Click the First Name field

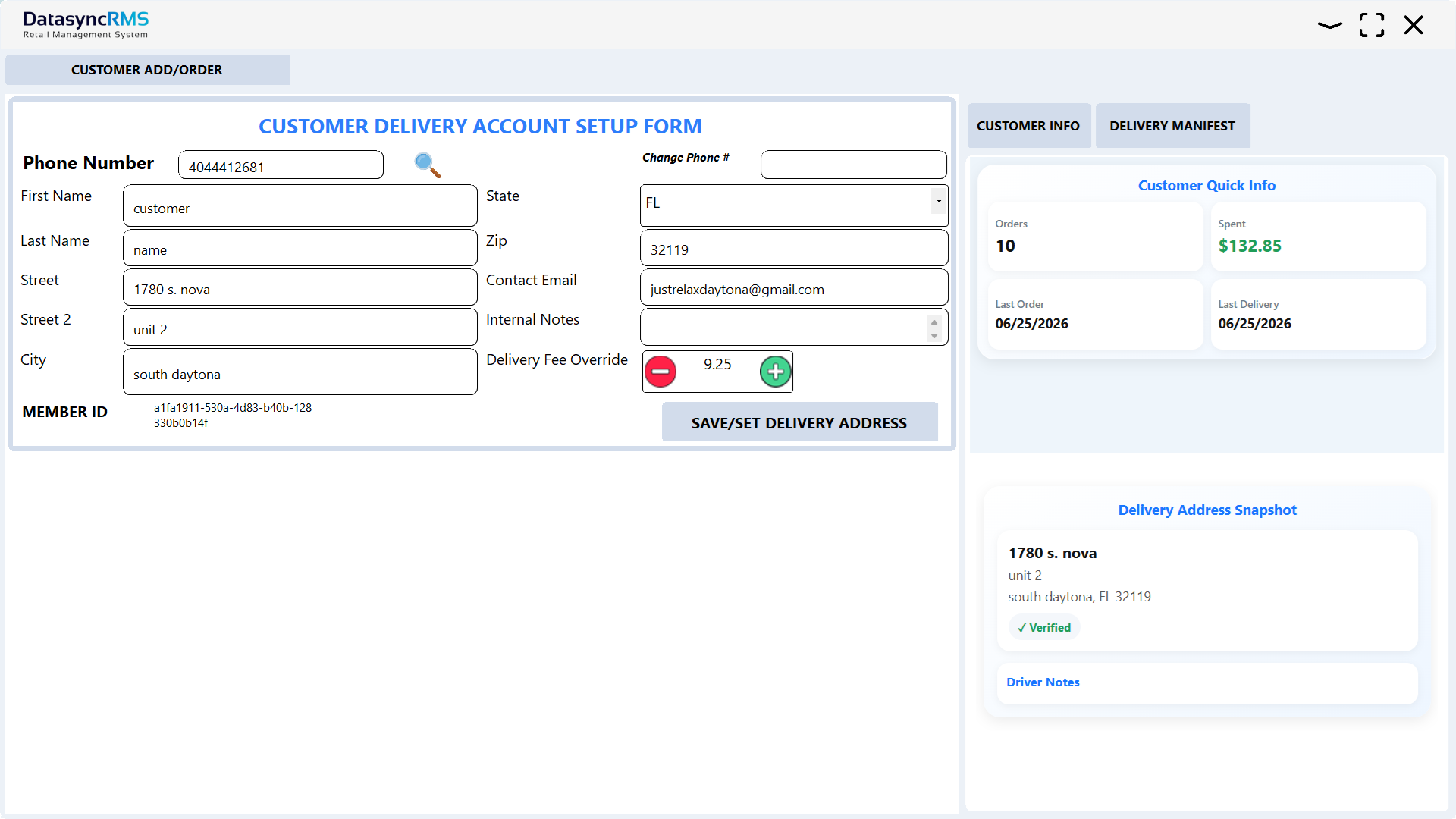[x=300, y=206]
